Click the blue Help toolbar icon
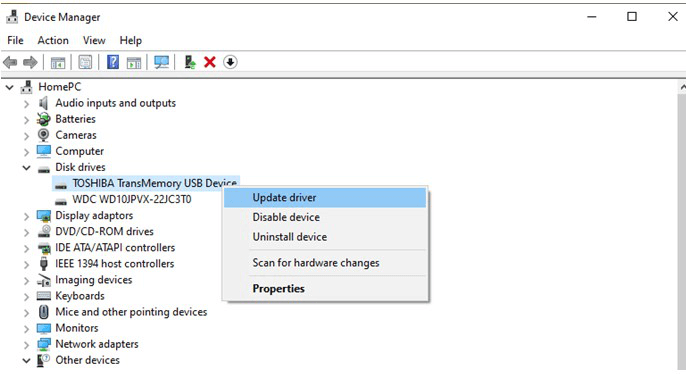 (x=113, y=62)
